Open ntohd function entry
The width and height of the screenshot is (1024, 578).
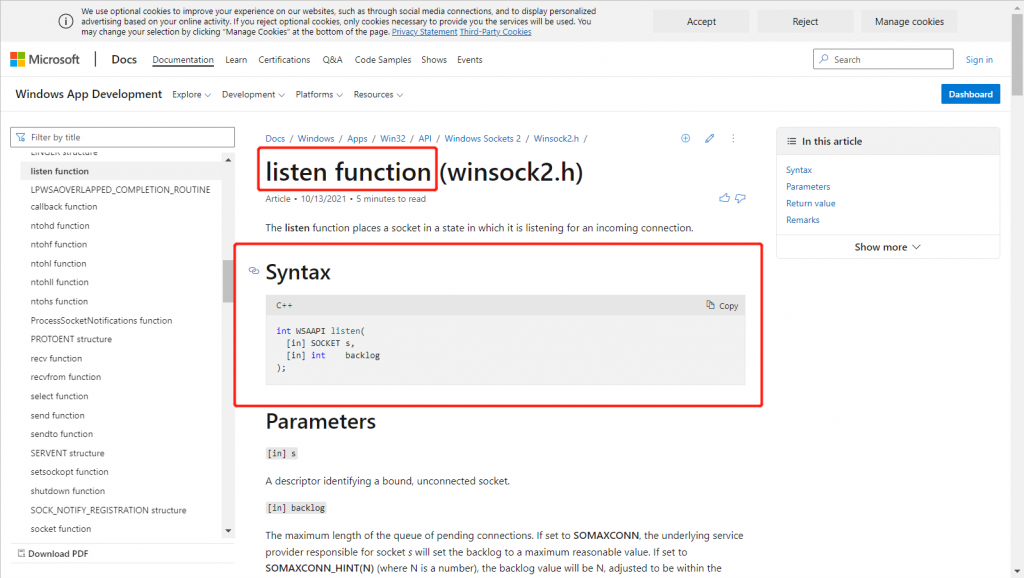[x=60, y=225]
